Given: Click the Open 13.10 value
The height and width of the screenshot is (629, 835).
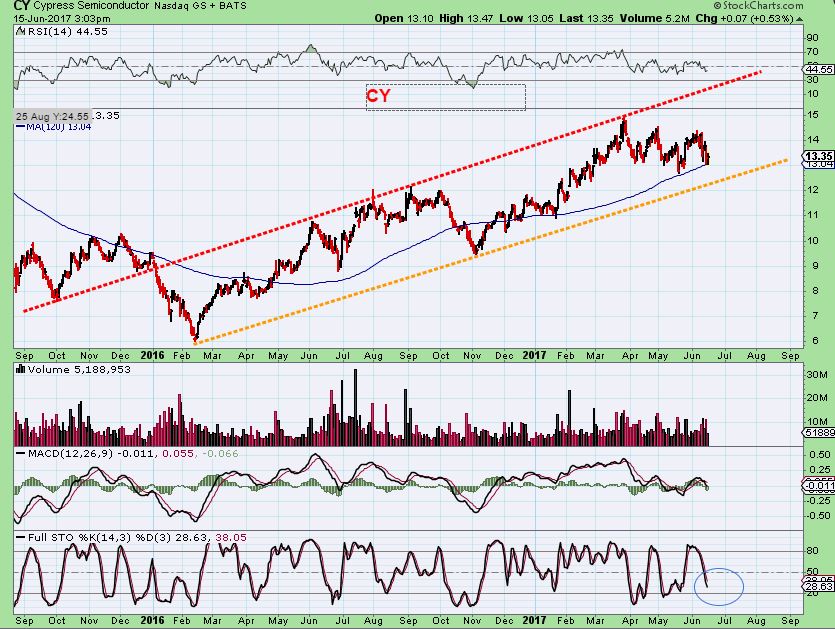Looking at the screenshot, I should coord(405,18).
